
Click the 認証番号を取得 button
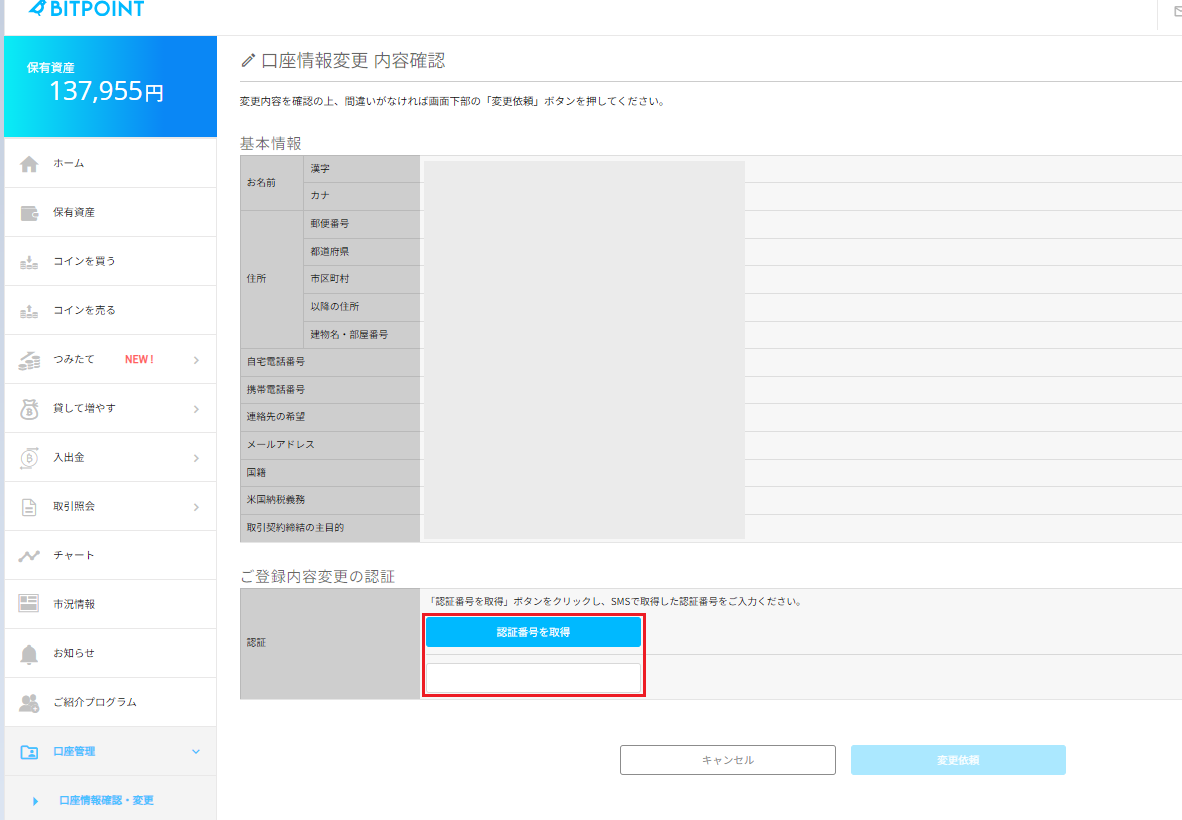[533, 632]
